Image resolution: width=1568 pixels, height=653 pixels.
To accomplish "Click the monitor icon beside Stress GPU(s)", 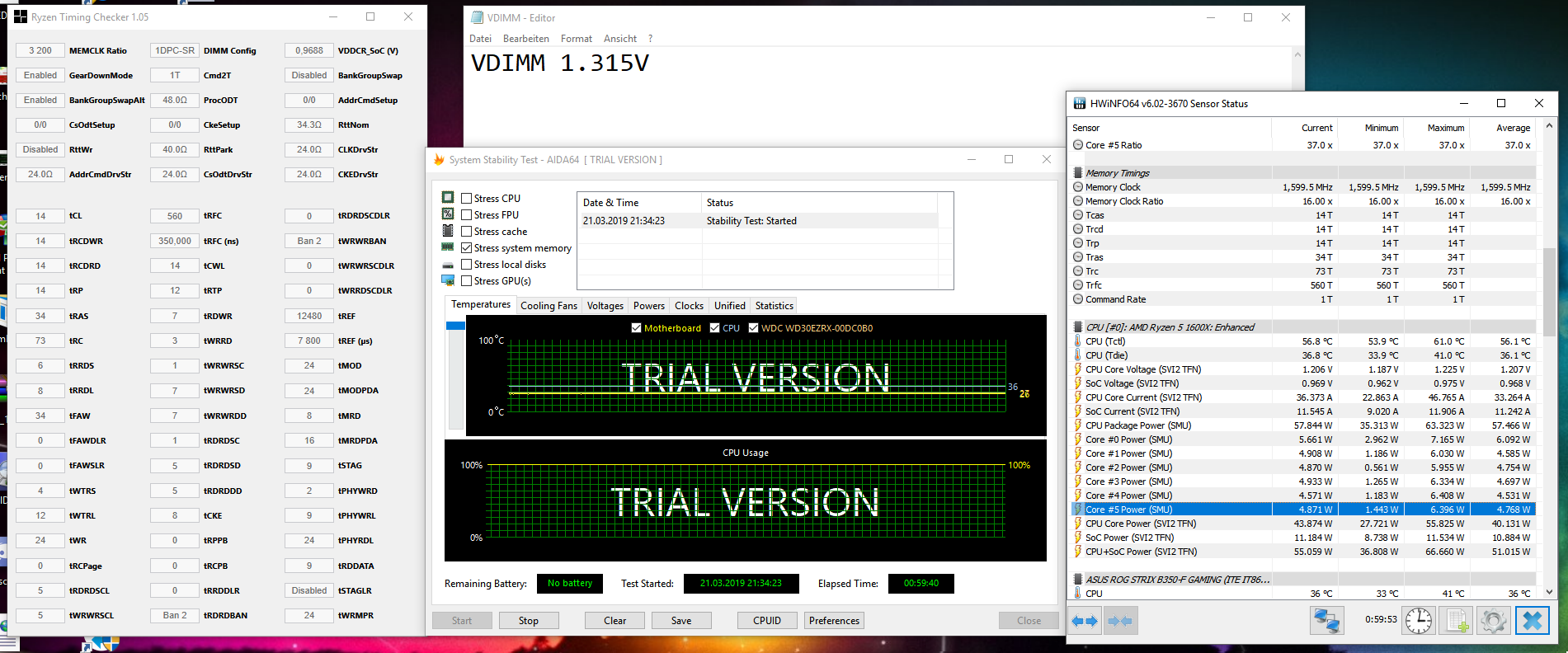I will tap(448, 281).
